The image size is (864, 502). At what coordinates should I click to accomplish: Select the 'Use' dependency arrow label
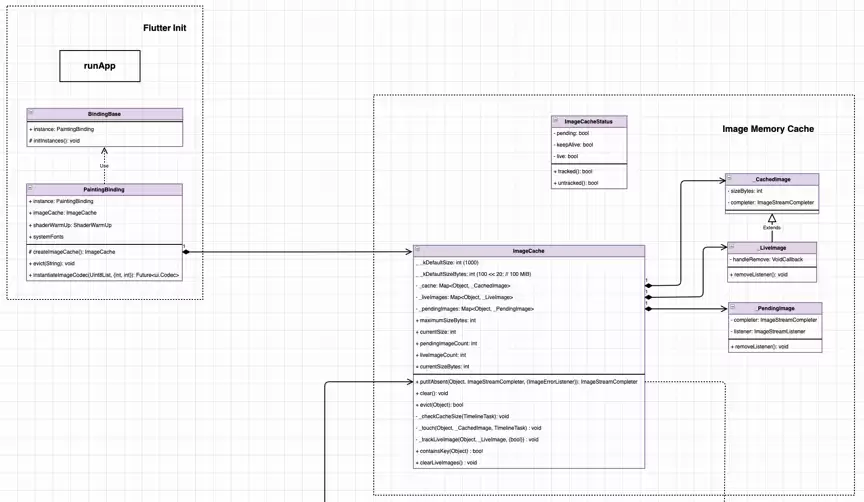104,166
